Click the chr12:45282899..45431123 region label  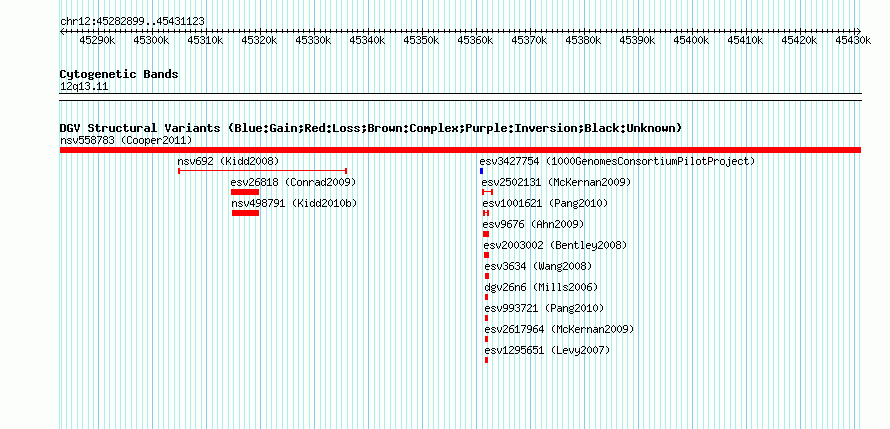(132, 22)
